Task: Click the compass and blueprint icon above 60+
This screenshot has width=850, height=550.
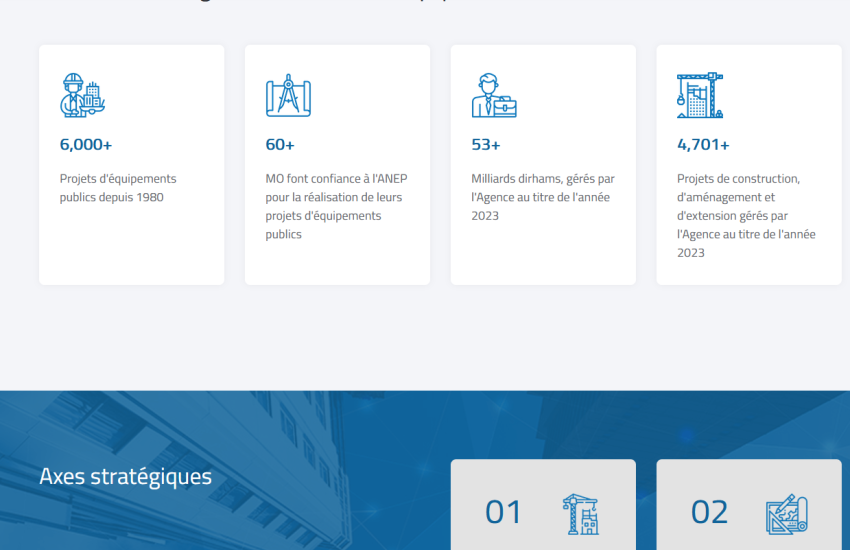Action: click(x=288, y=96)
